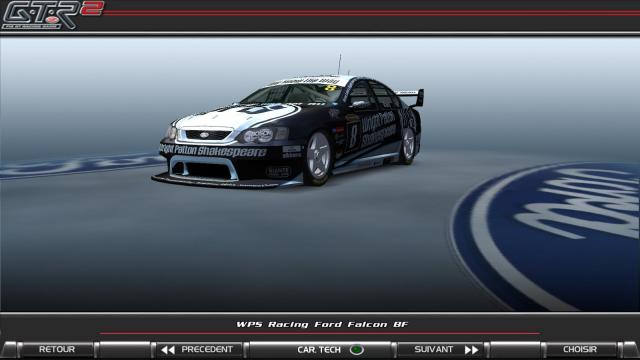The height and width of the screenshot is (360, 640).
Task: Click the number 8 decal on the car door
Action: pos(353,137)
